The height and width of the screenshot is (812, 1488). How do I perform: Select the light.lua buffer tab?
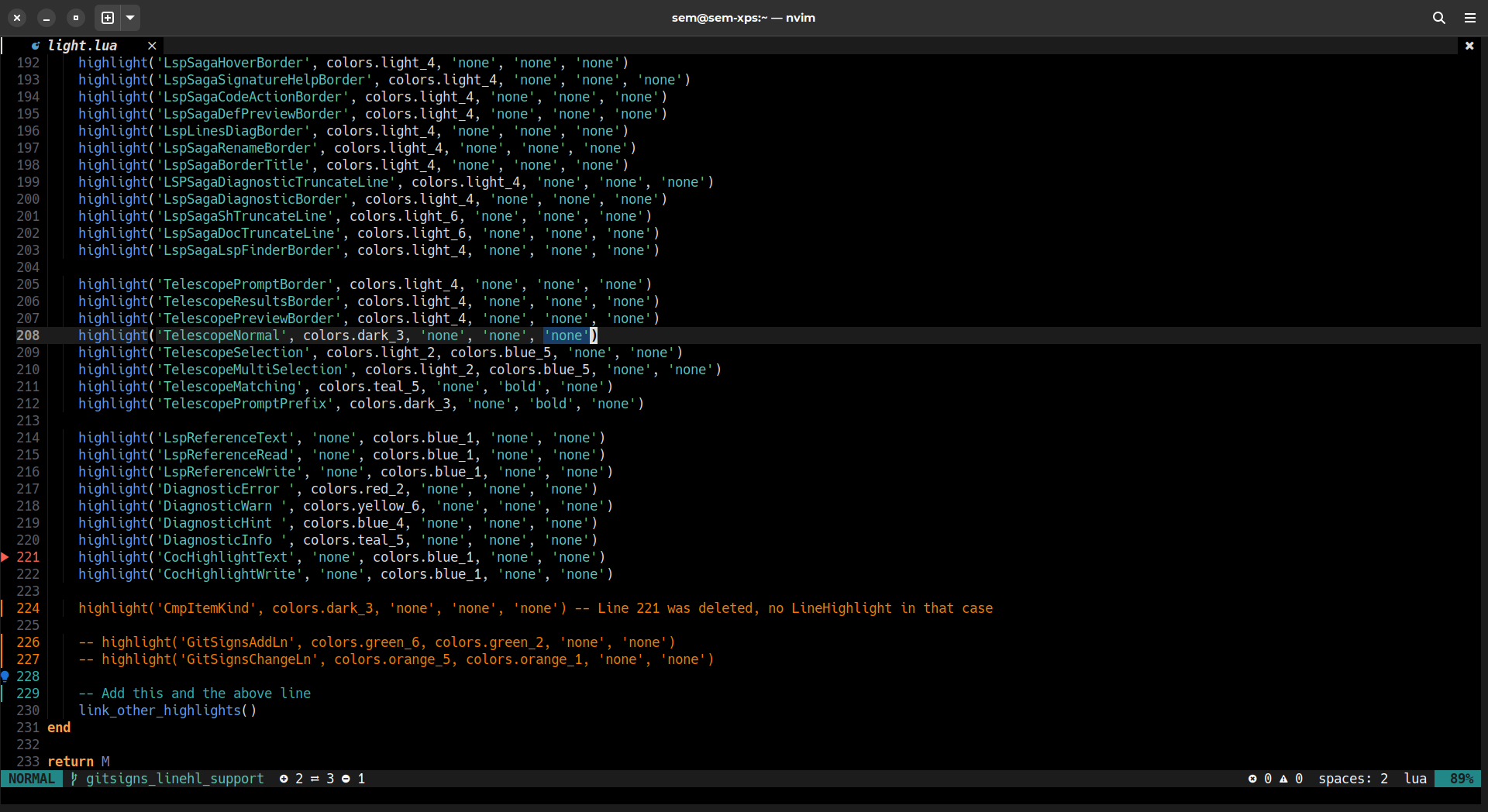coord(82,46)
